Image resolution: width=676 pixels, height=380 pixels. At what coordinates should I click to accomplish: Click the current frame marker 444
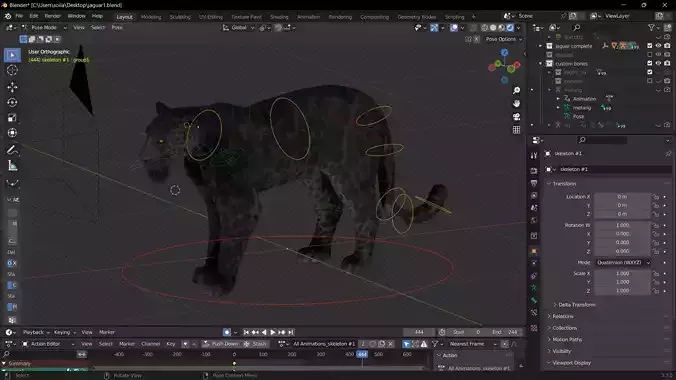coord(362,354)
